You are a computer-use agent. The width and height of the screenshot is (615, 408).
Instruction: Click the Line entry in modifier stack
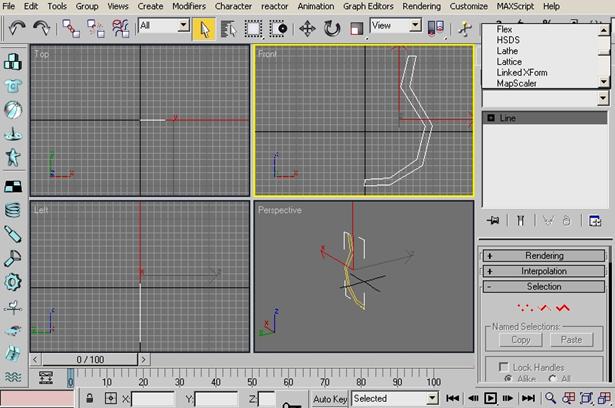507,118
